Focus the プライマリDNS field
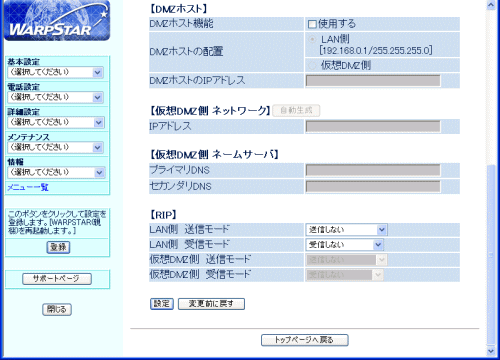Screen dimensions: 500x360 (373, 170)
